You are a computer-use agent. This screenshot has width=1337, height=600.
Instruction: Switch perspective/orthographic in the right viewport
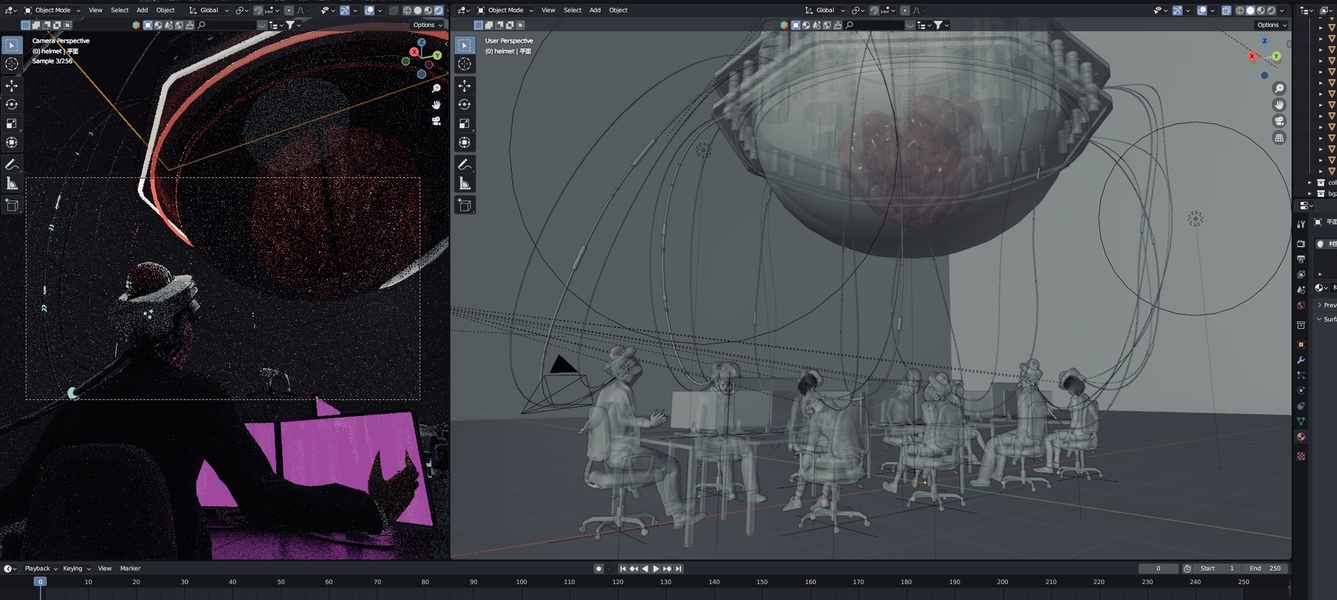[1279, 137]
